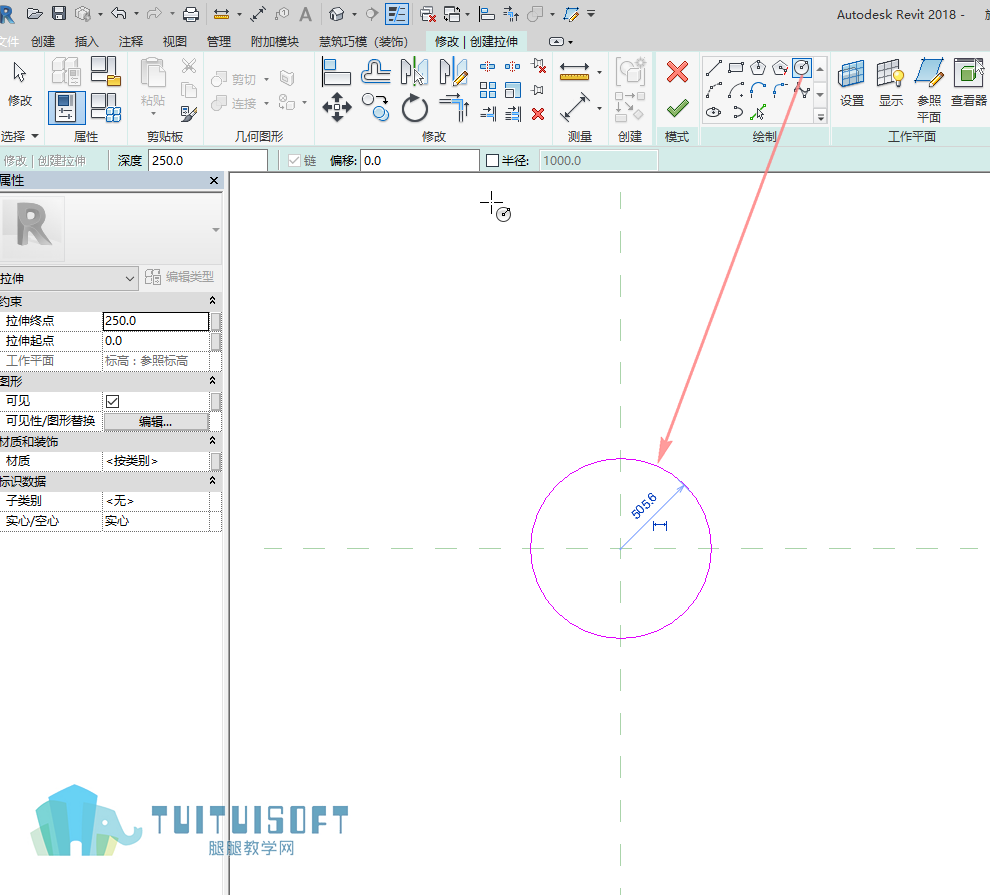Open the Set work plane tool
990x895 pixels.
(851, 82)
